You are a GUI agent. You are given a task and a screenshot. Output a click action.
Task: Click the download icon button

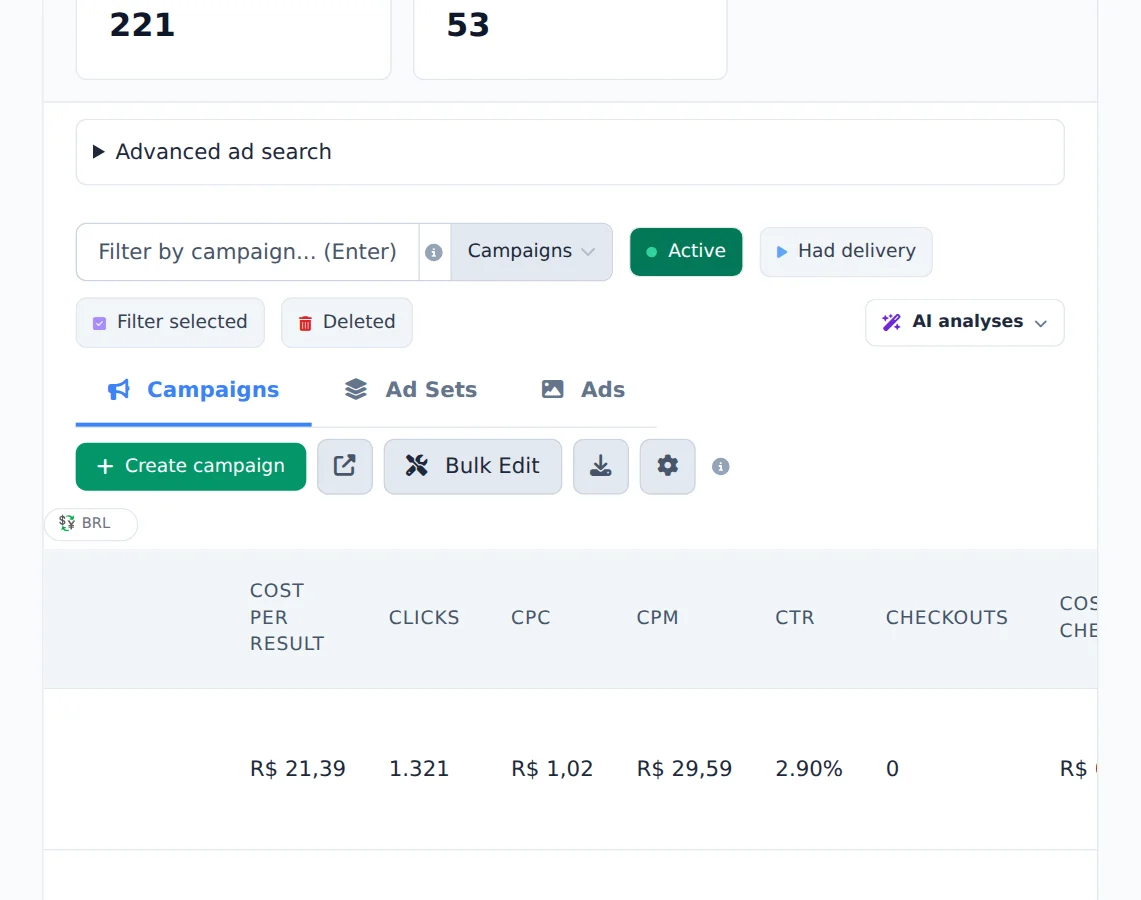point(600,466)
